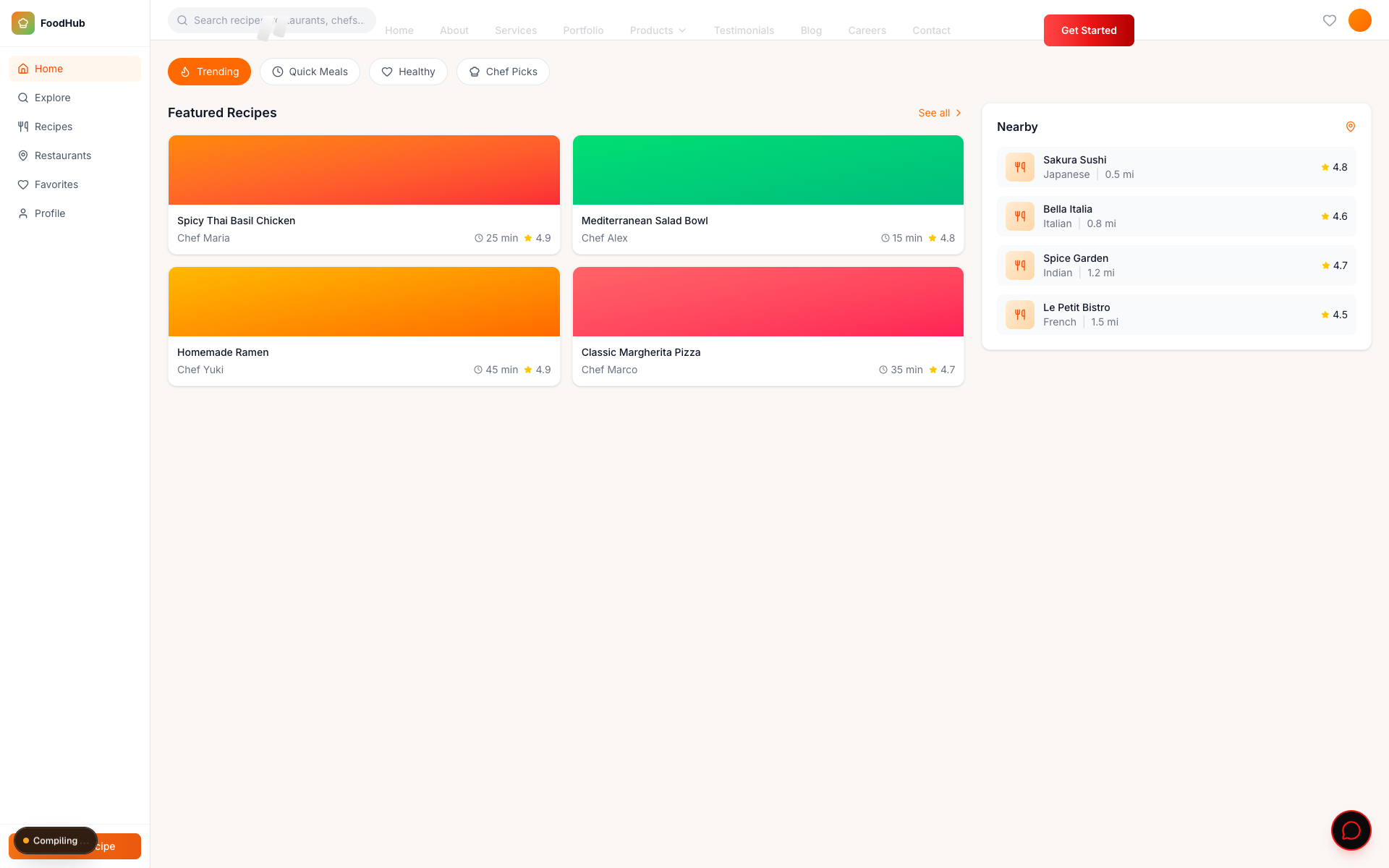1389x868 pixels.
Task: Select the Trending filter chip
Action: click(209, 72)
